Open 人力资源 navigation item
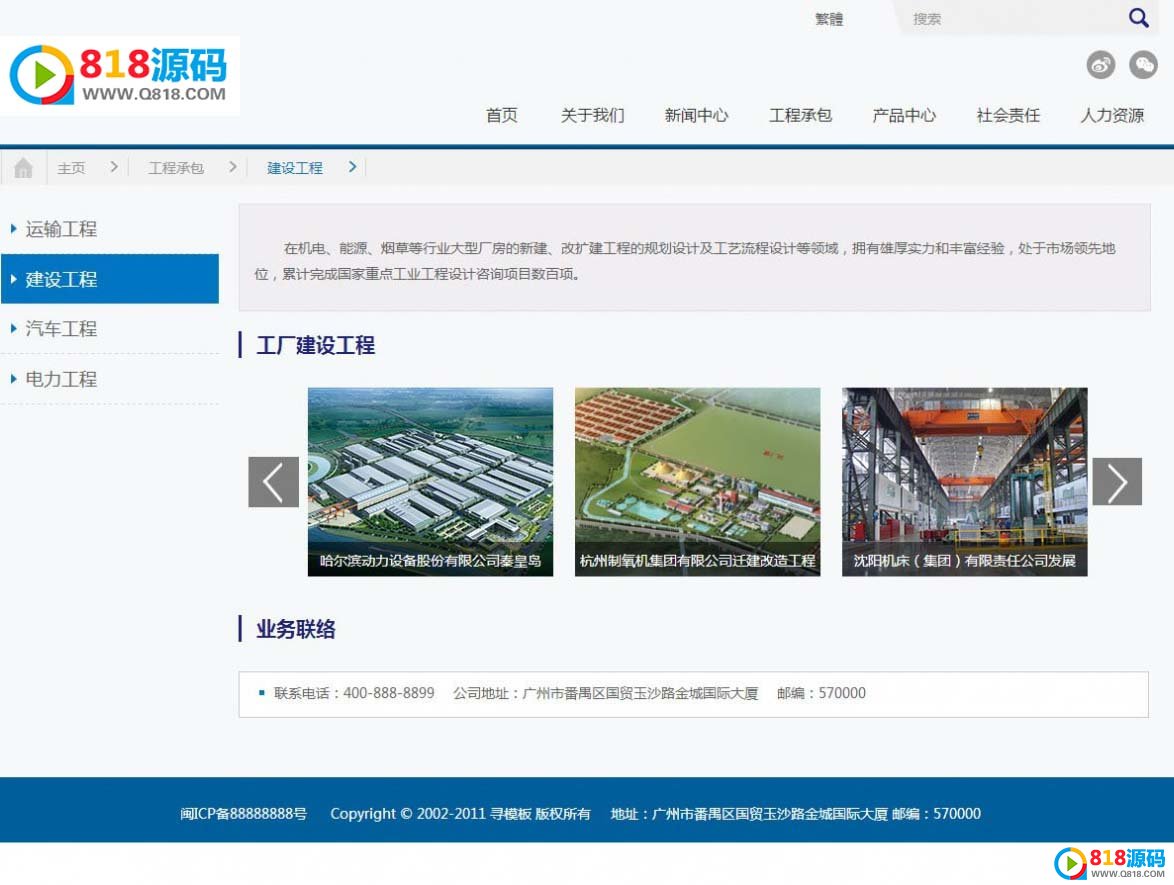The height and width of the screenshot is (885, 1174). (1113, 115)
